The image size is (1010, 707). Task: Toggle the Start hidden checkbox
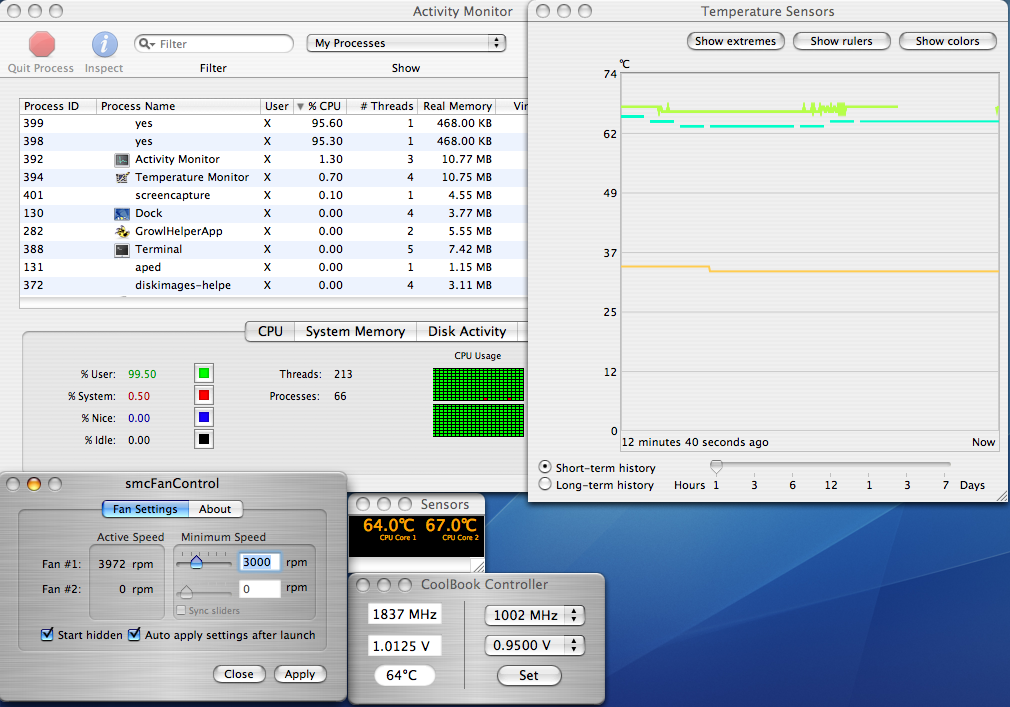point(47,634)
